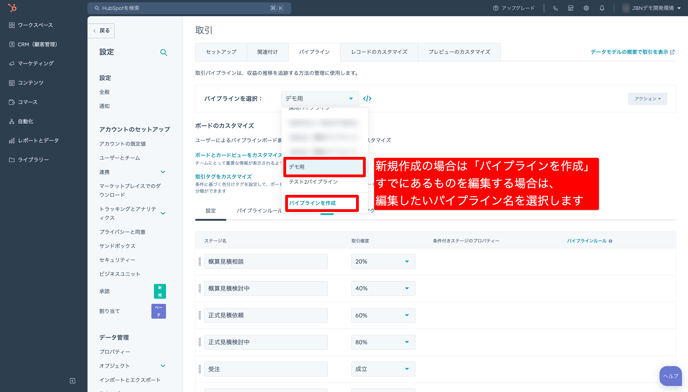
Task: Edit the 正式見積検討中 stage name field
Action: point(266,342)
